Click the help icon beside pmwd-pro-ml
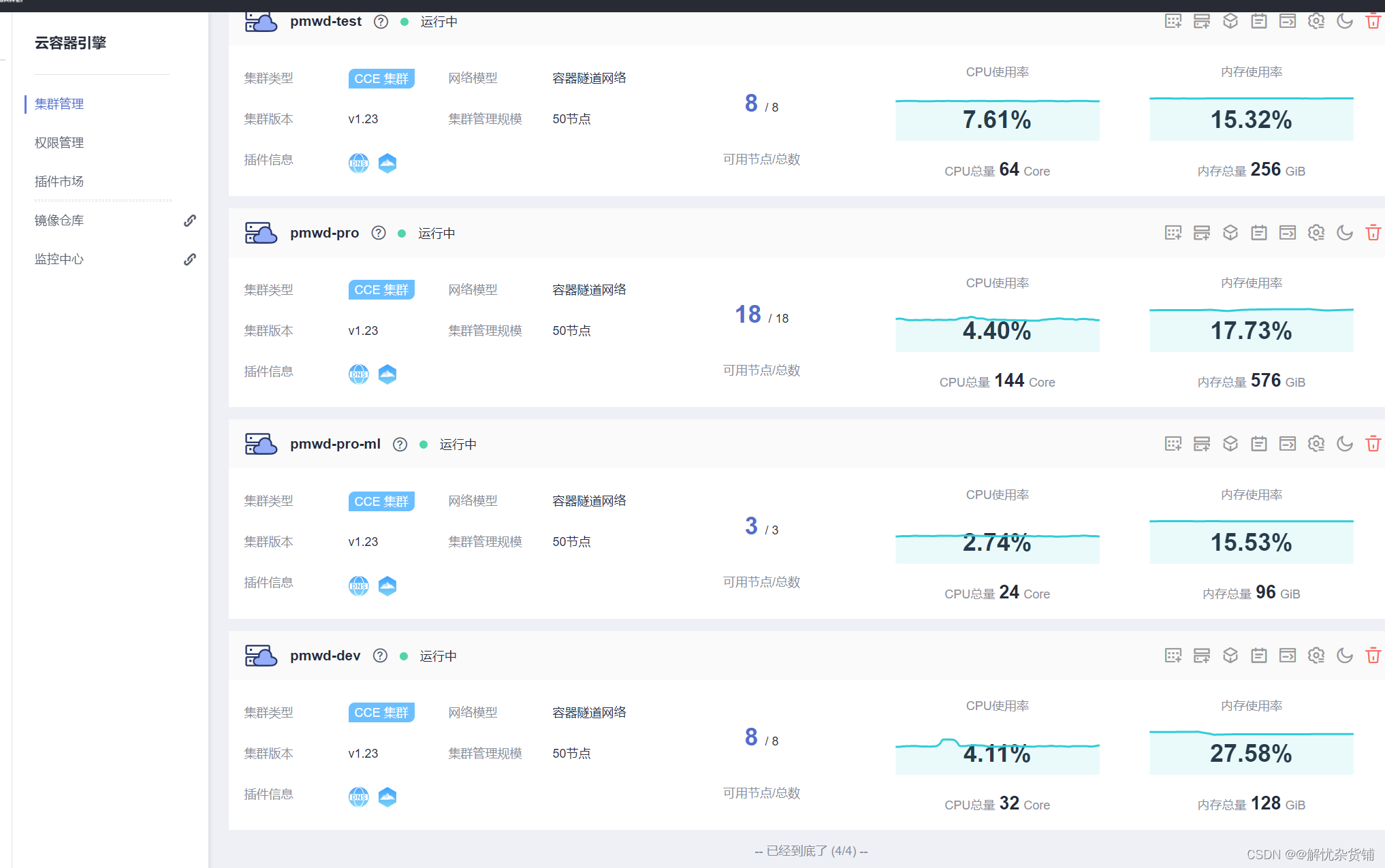Viewport: 1385px width, 868px height. (400, 445)
